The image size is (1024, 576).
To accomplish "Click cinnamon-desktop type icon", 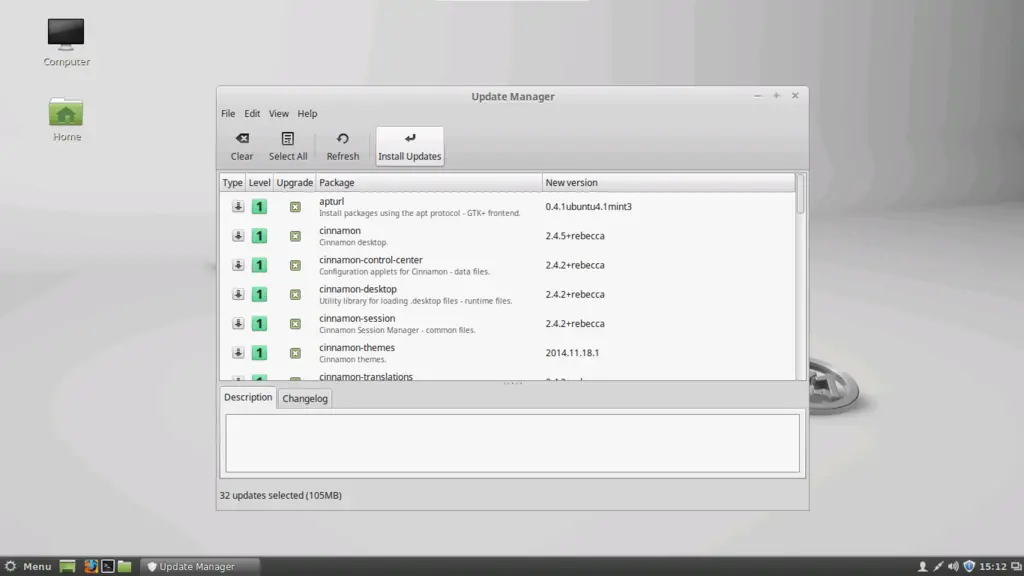I will point(238,295).
